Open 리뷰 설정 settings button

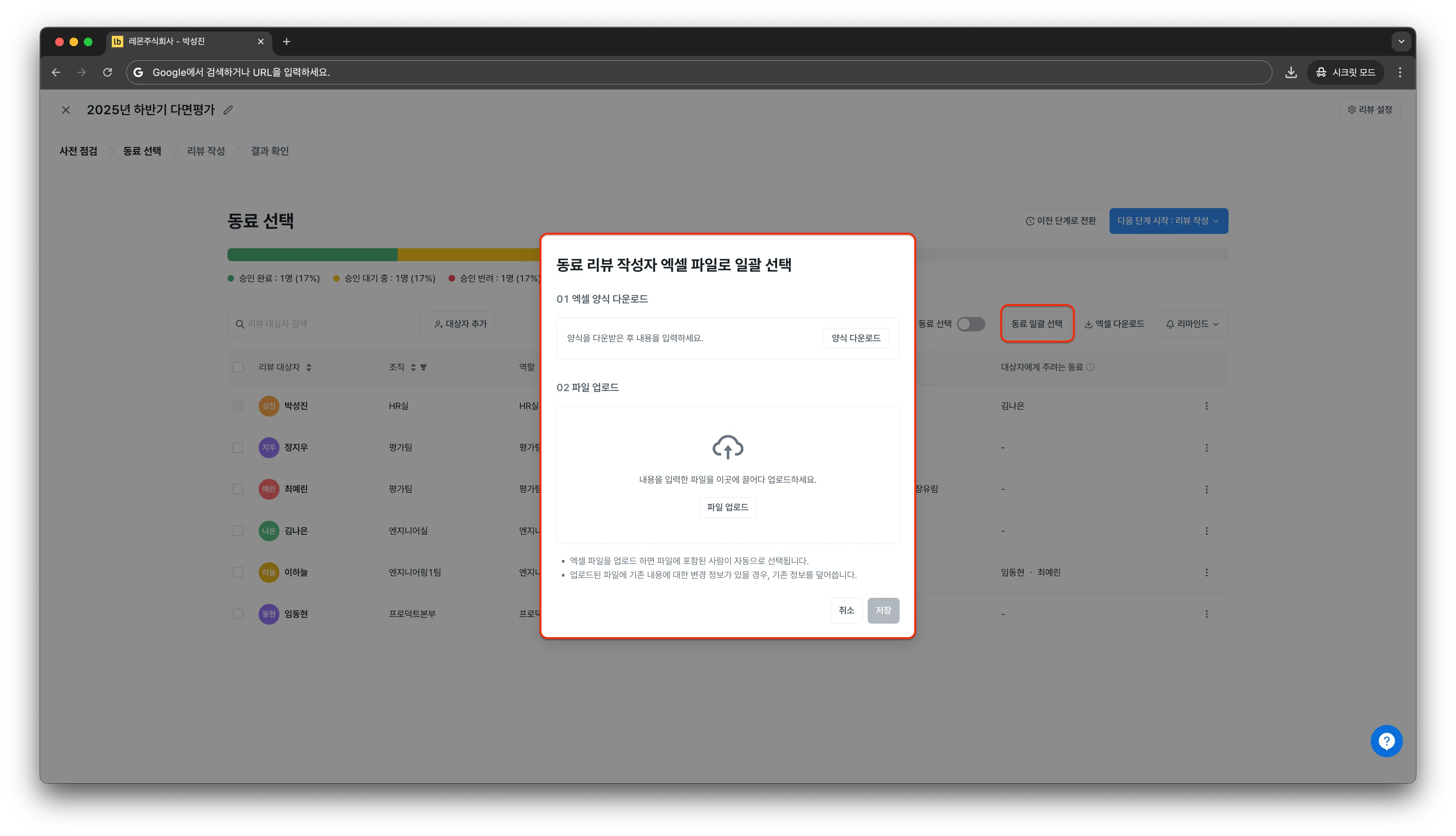pyautogui.click(x=1369, y=110)
